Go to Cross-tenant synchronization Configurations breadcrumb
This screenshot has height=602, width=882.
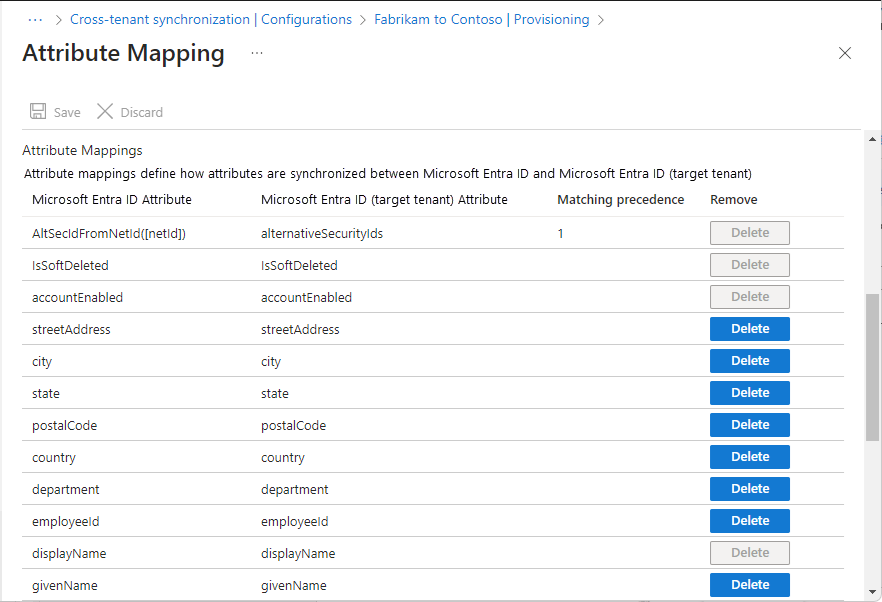click(x=210, y=19)
